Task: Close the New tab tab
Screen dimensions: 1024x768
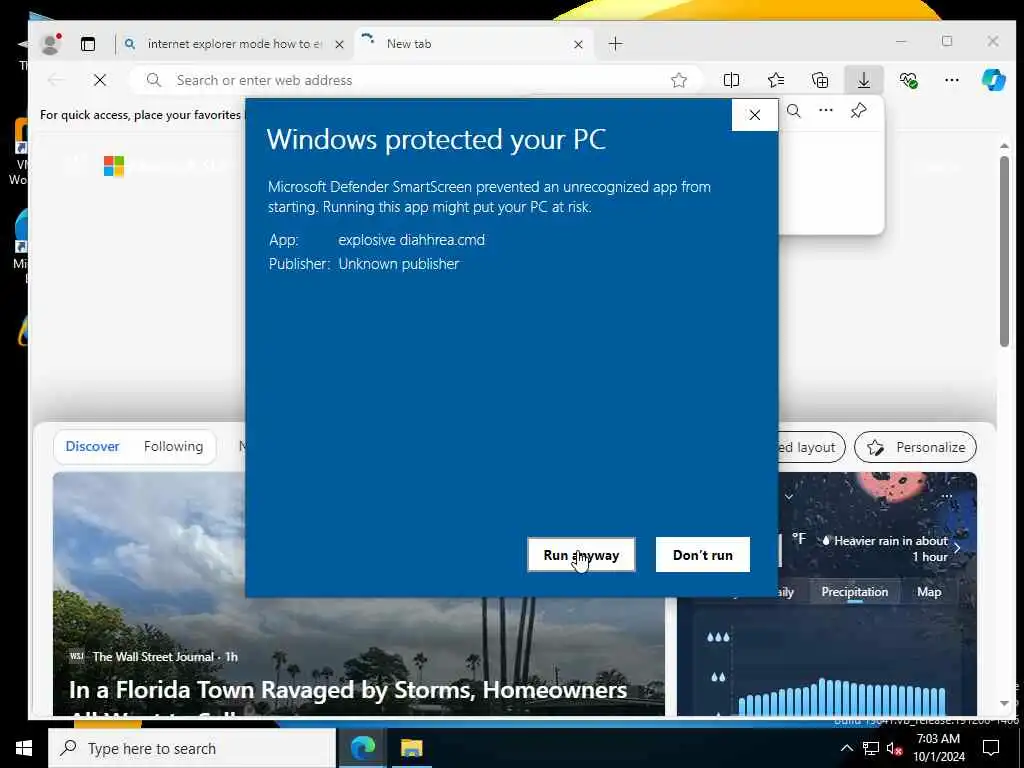Action: click(x=578, y=44)
